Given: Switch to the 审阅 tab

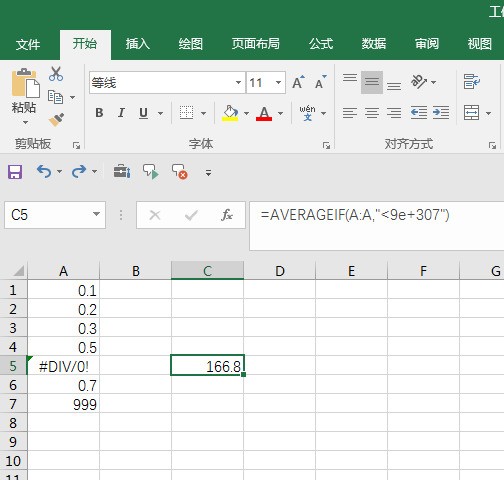Looking at the screenshot, I should click(427, 43).
